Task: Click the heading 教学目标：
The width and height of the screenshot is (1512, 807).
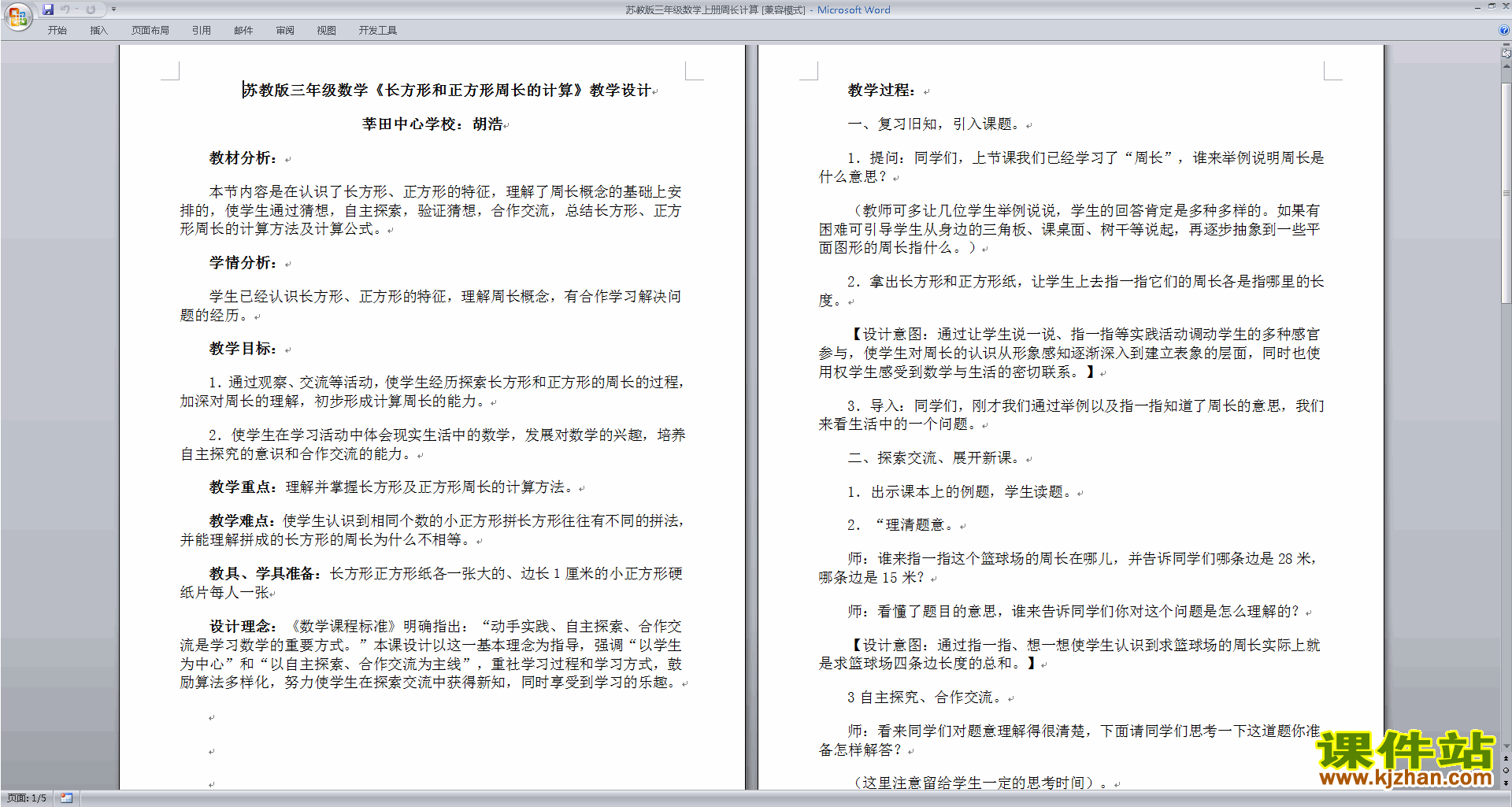Action: point(243,348)
